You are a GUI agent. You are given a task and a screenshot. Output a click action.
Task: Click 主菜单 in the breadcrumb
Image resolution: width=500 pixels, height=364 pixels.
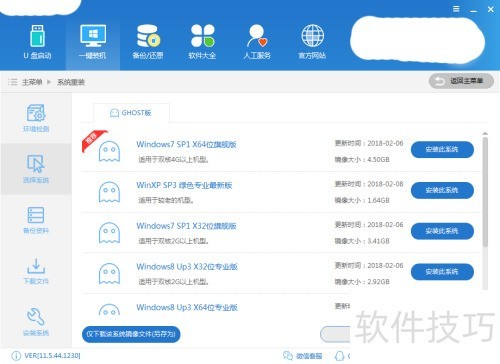pos(32,82)
